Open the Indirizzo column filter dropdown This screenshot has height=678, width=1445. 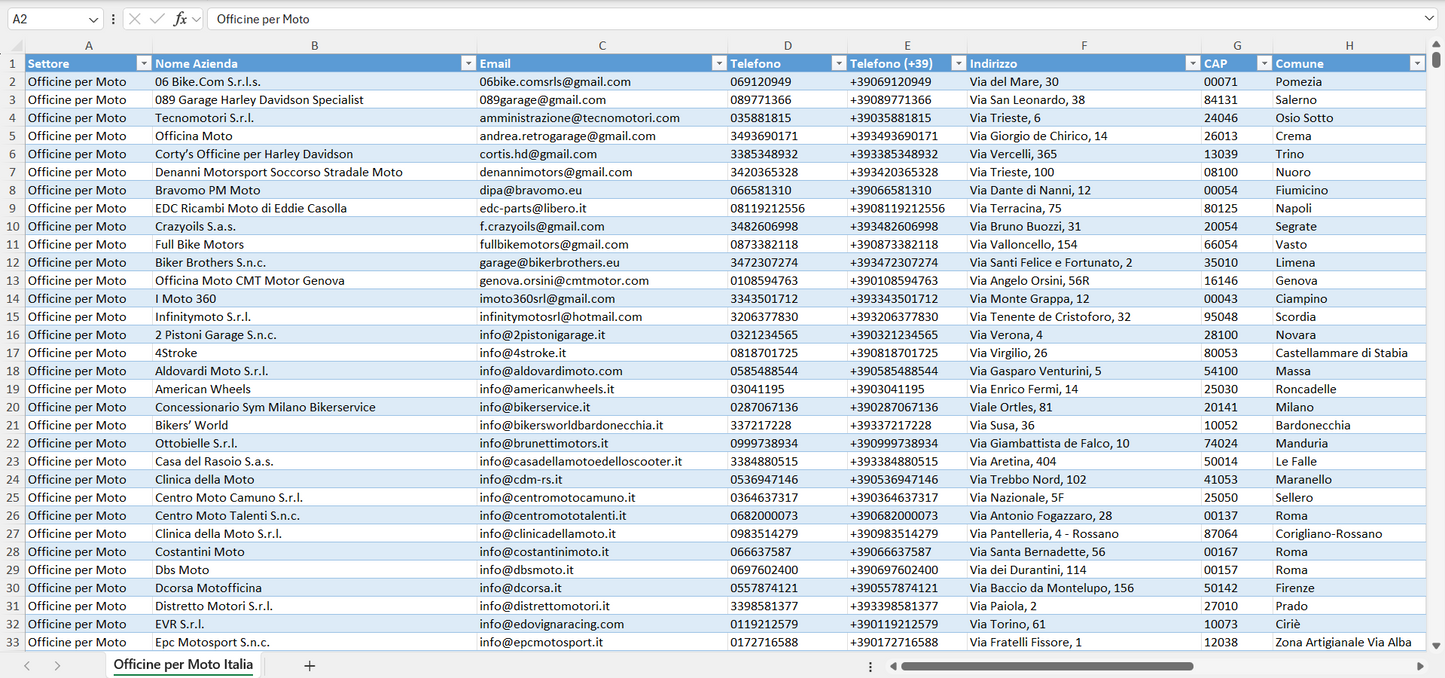pos(1192,63)
